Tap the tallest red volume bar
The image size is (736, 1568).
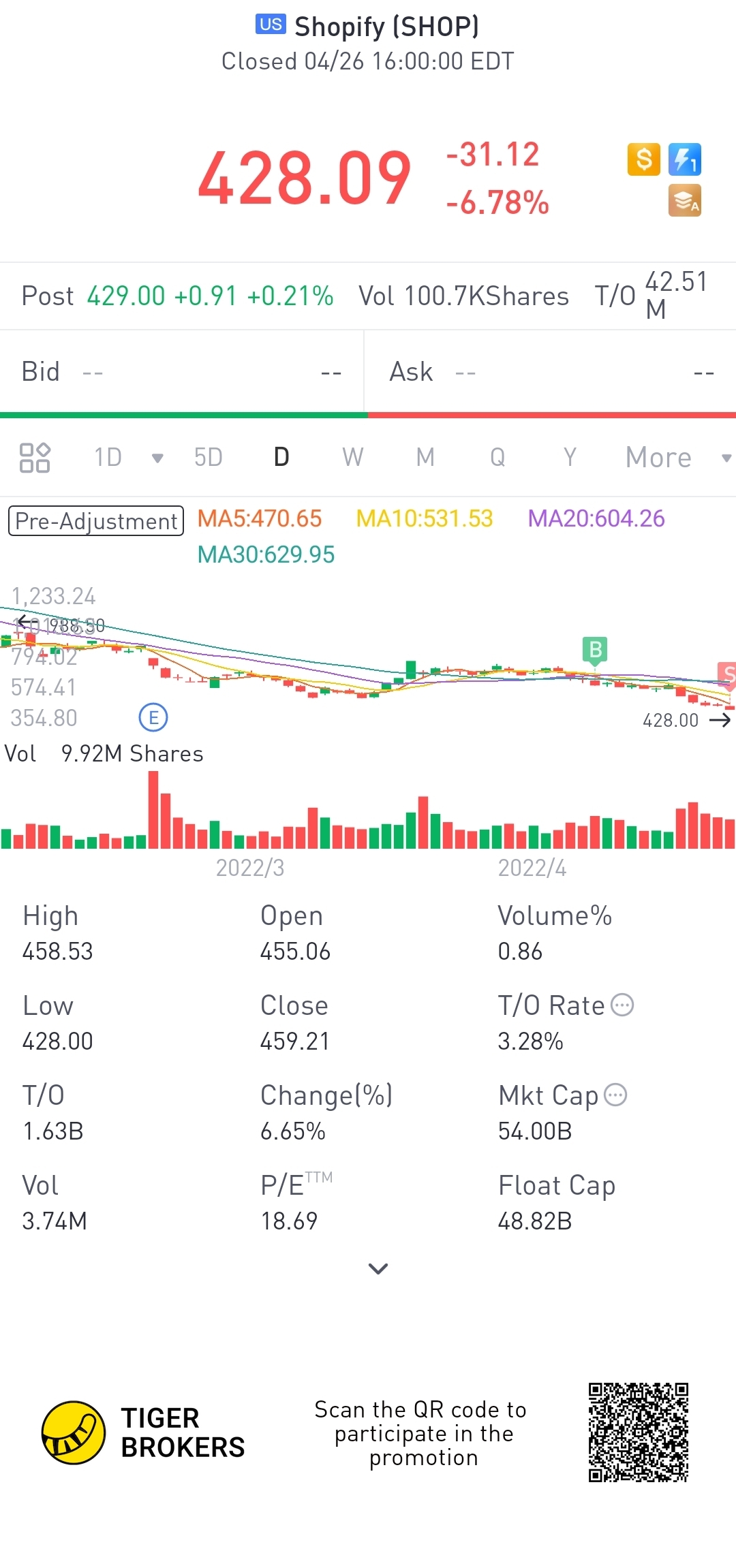[x=153, y=809]
